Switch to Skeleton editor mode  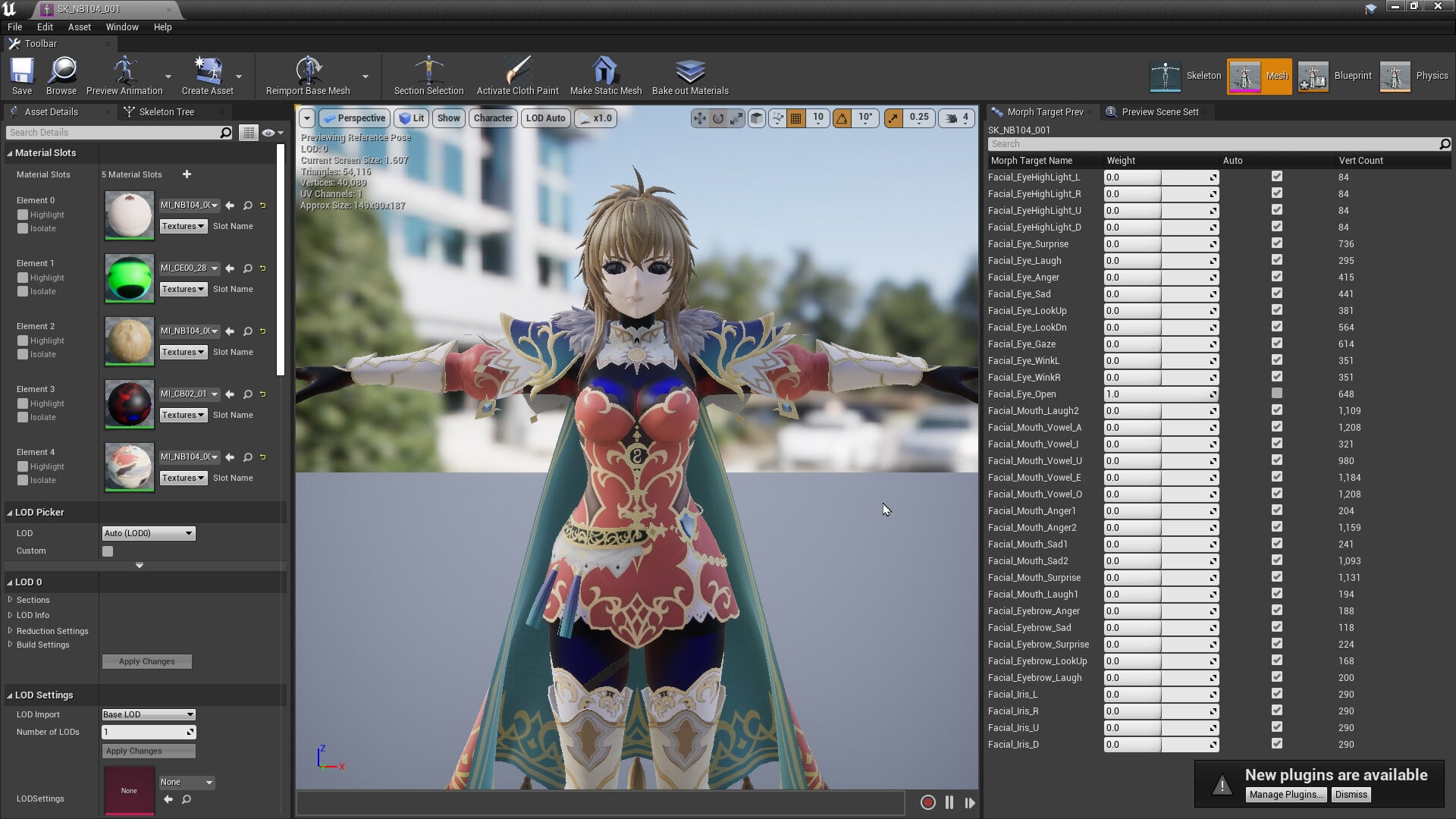click(x=1185, y=76)
